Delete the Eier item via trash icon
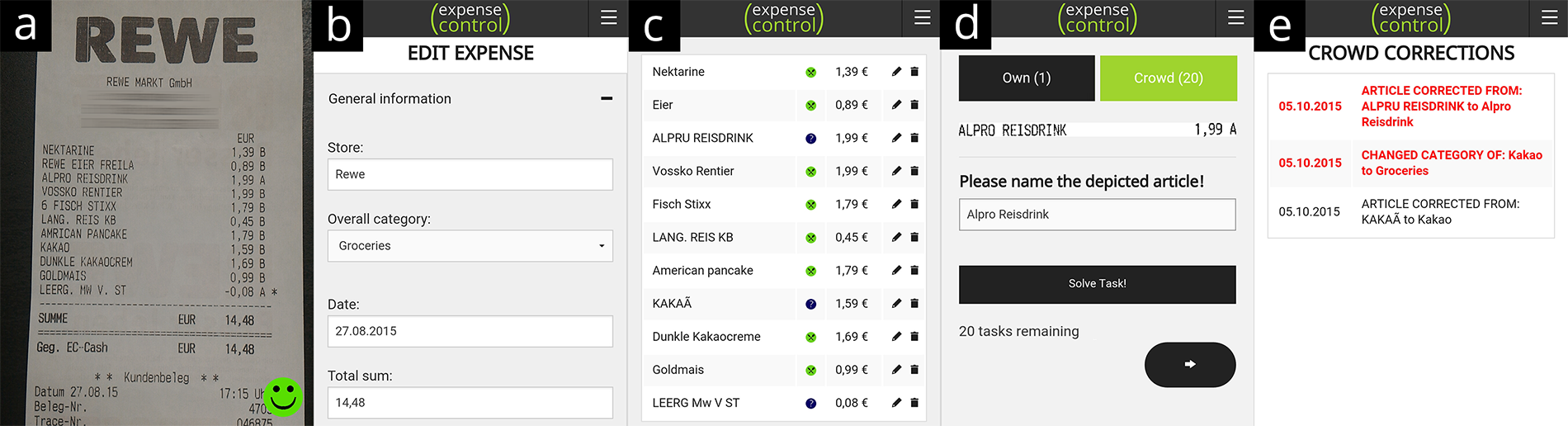This screenshot has width=1568, height=426. point(914,105)
